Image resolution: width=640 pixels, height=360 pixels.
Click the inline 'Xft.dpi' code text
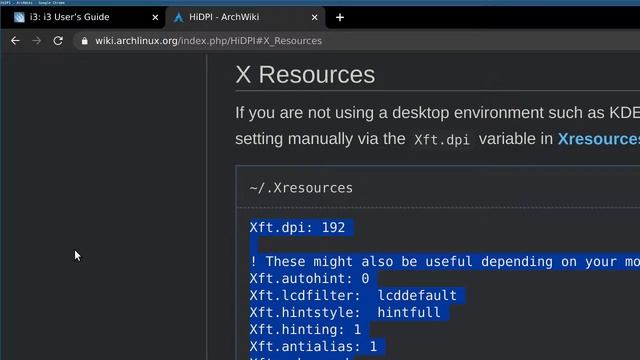[x=442, y=140]
